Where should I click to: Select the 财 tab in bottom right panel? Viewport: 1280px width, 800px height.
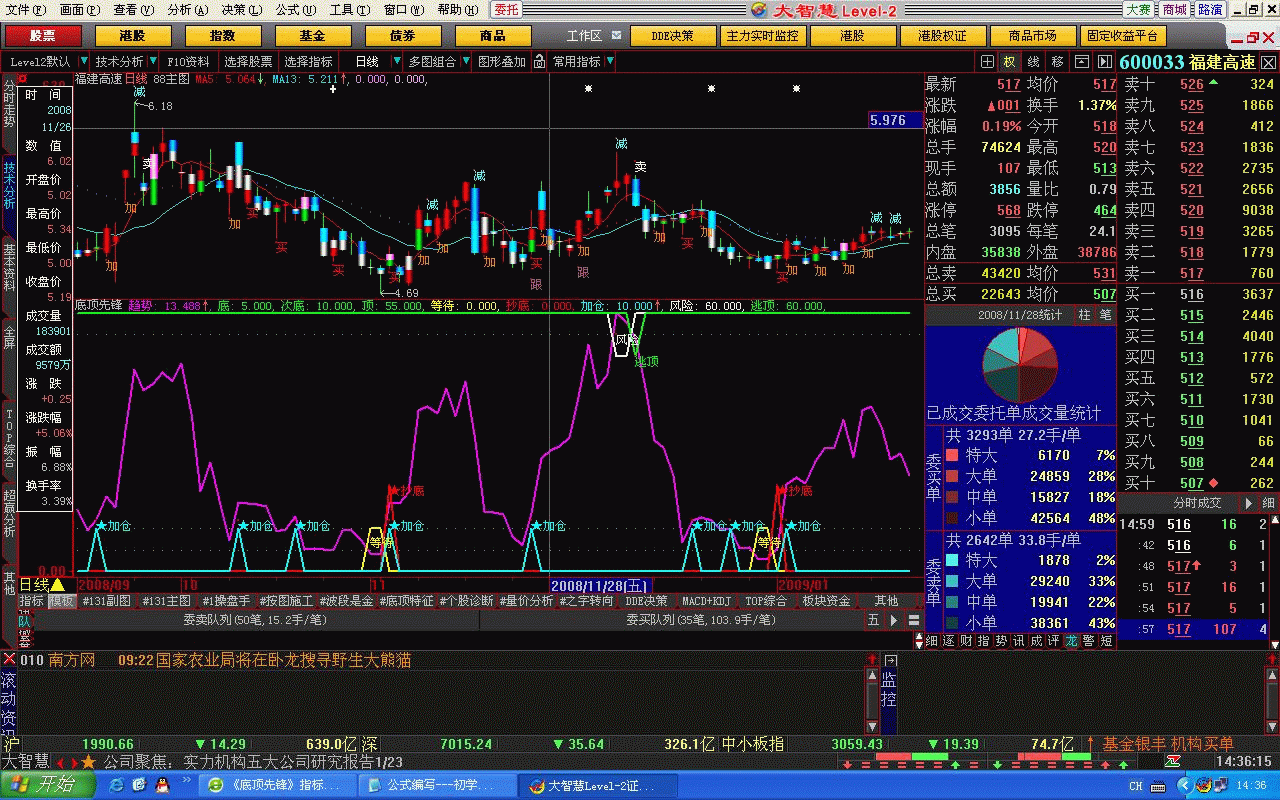pos(966,641)
